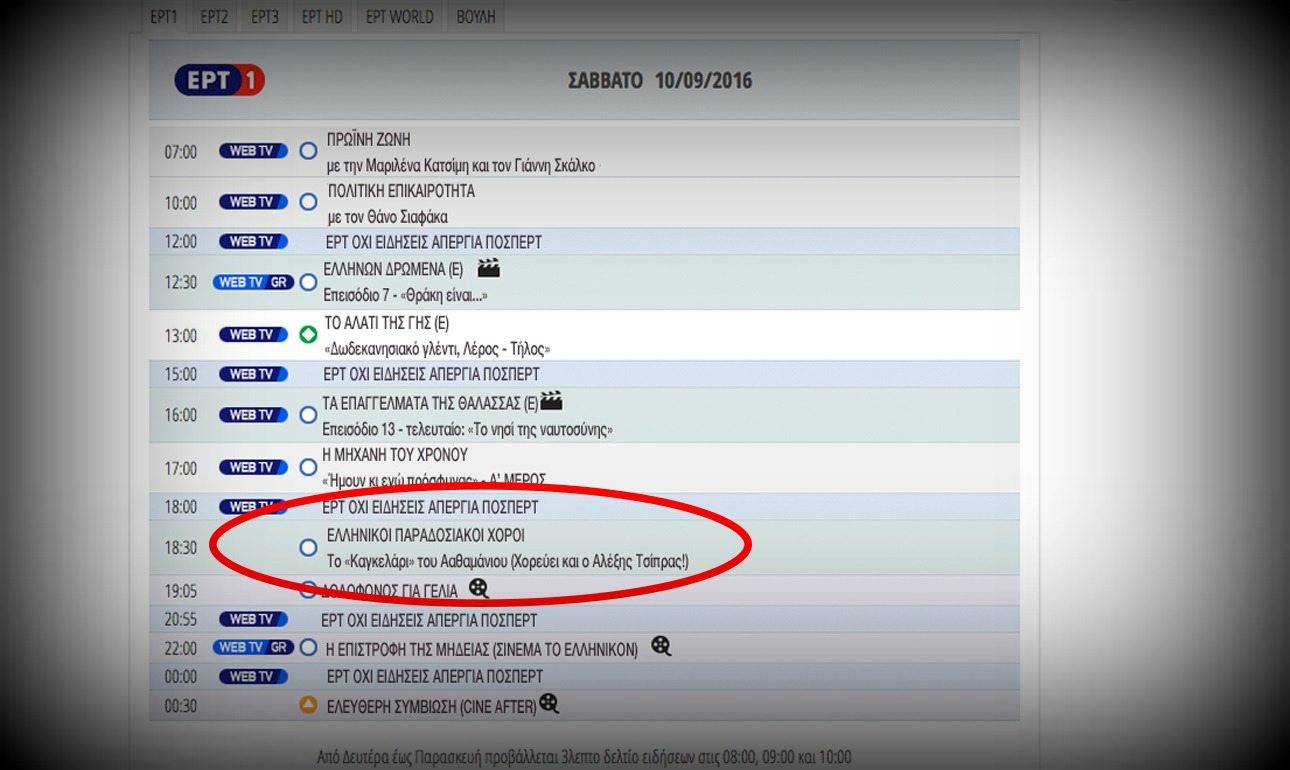Screen dimensions: 1290x770
Task: Switch to the EPT WORLD tab
Action: pyautogui.click(x=398, y=16)
